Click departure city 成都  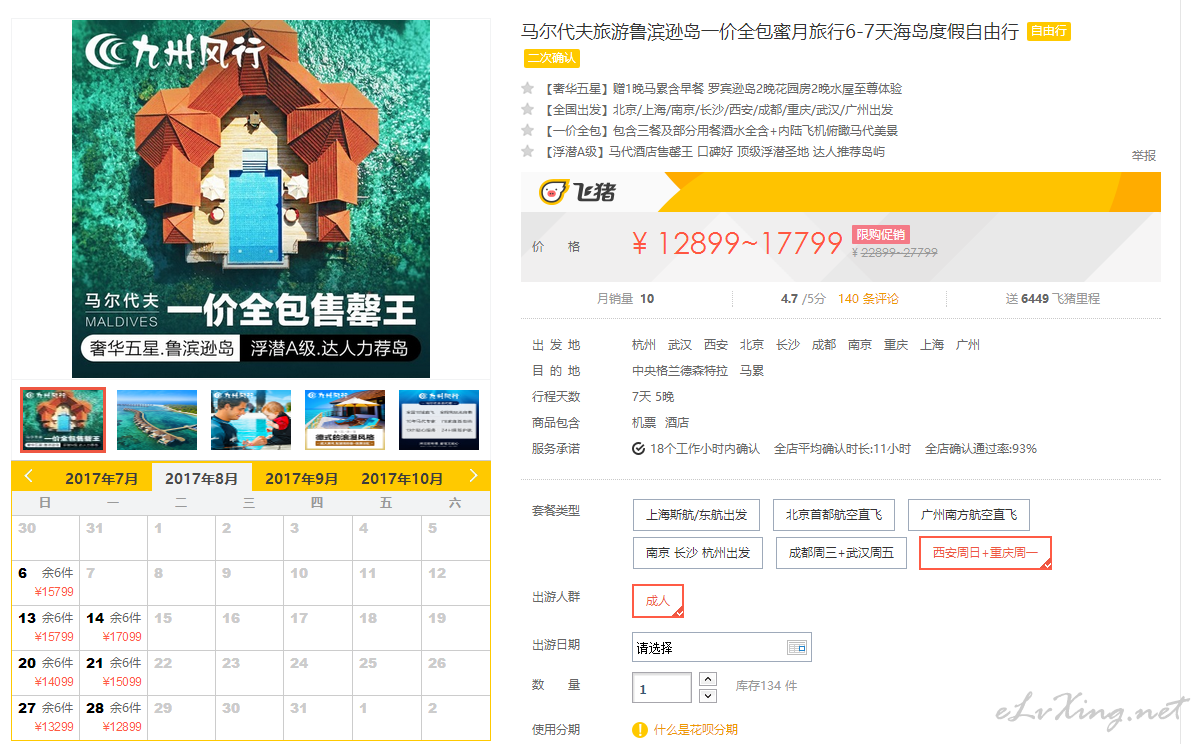coord(824,345)
